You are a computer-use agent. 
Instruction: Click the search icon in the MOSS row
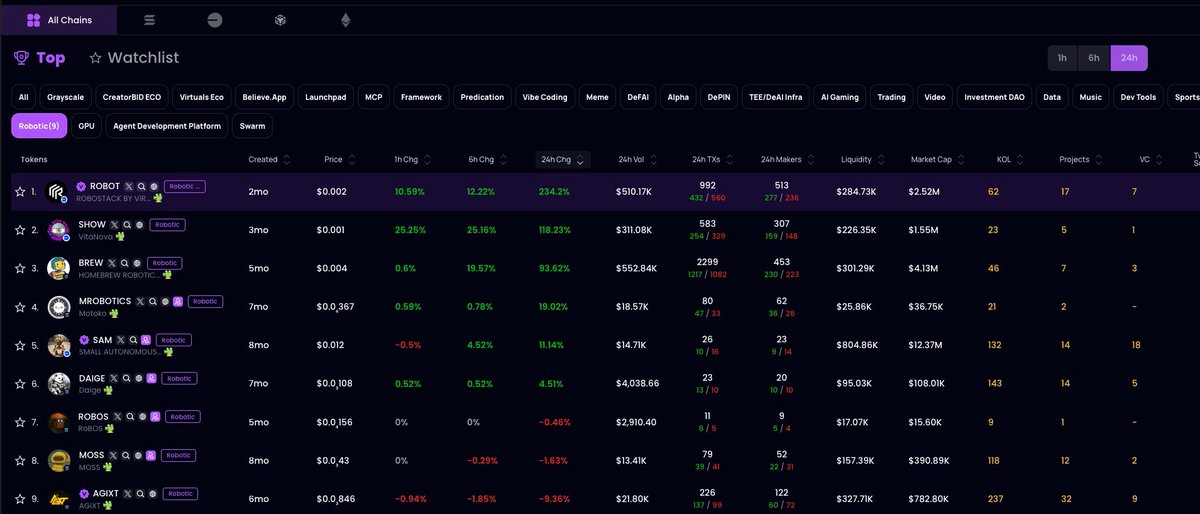pos(126,455)
